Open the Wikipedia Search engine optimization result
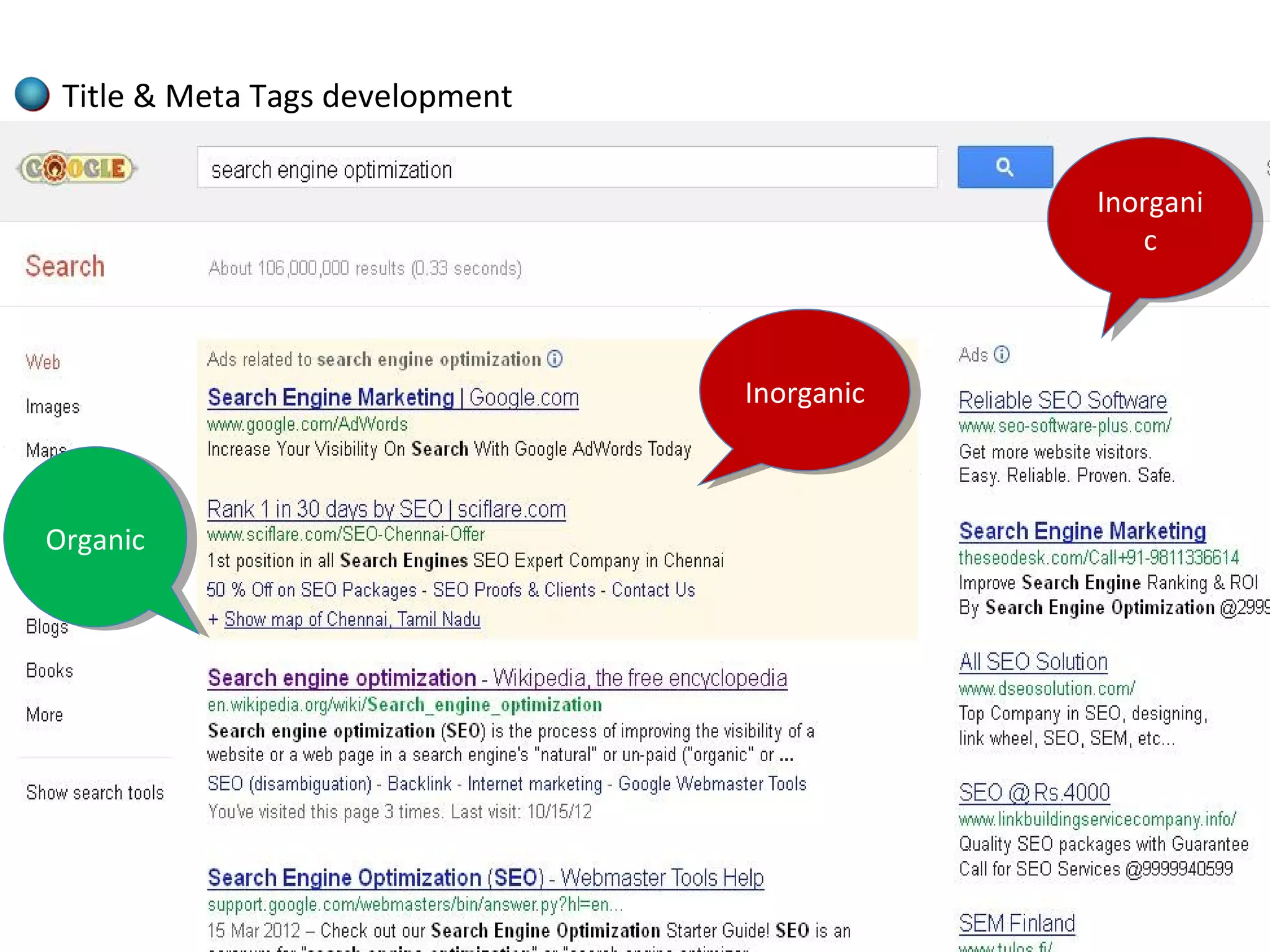Viewport: 1270px width, 952px height. click(497, 678)
